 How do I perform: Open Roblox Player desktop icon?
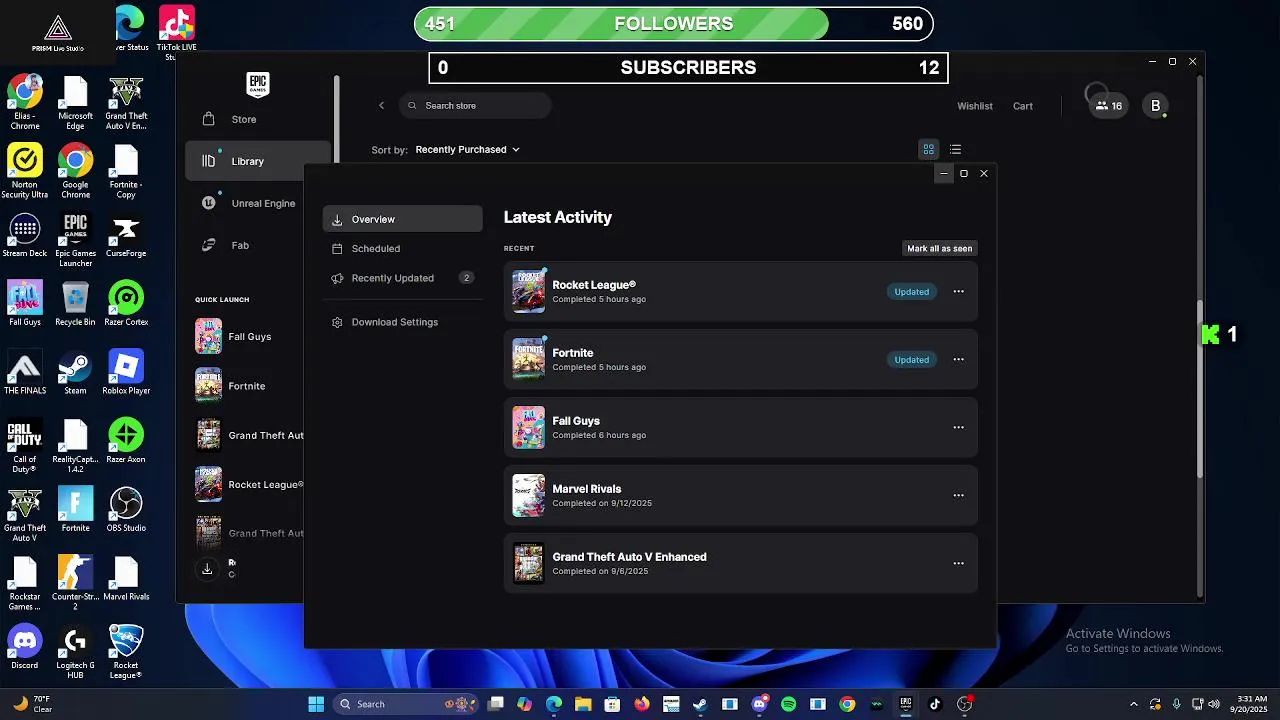coord(126,373)
